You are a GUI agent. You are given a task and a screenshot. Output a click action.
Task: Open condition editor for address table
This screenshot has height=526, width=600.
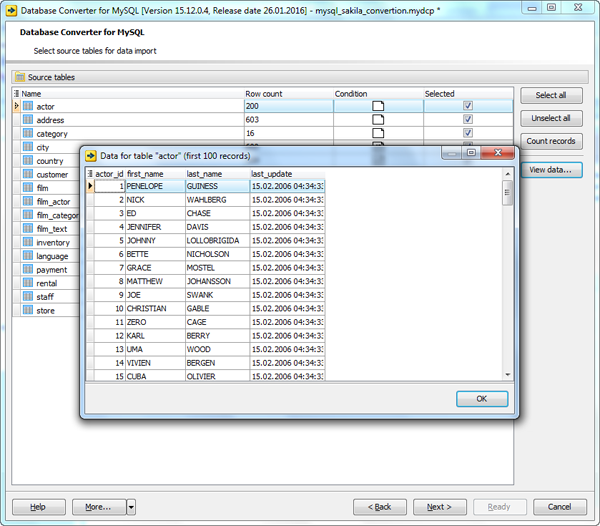378,119
